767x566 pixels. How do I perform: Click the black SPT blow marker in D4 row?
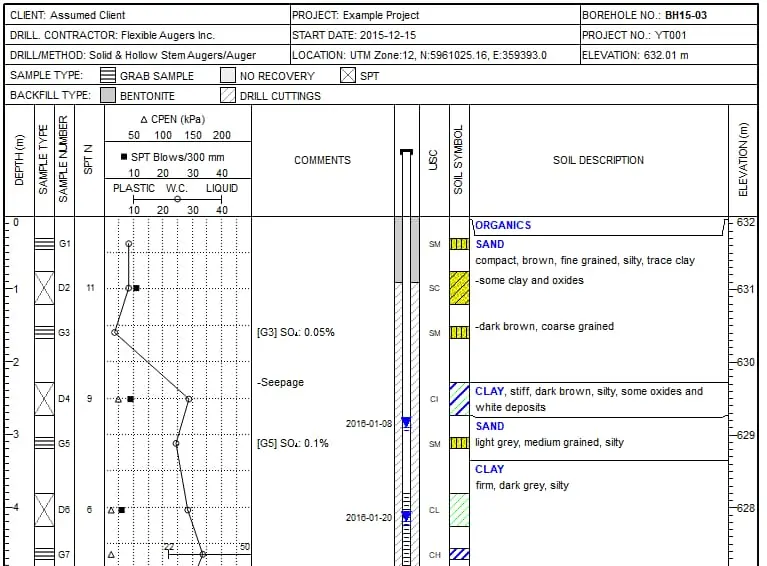(x=131, y=399)
